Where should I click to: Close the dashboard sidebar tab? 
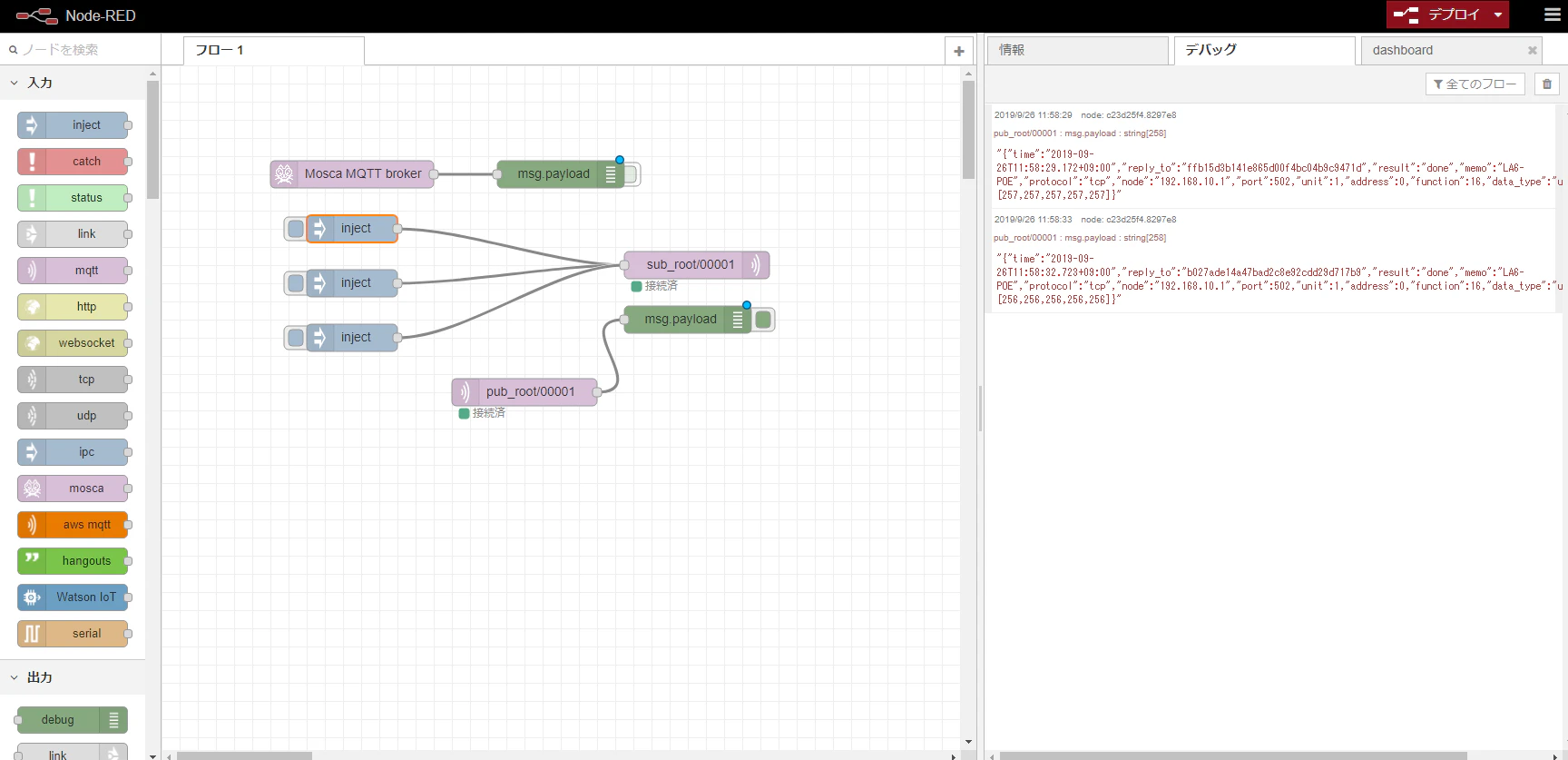pyautogui.click(x=1533, y=51)
